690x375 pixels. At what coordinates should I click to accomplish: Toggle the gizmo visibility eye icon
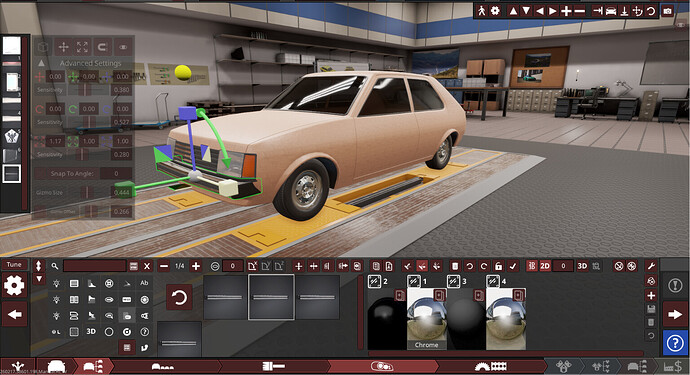click(x=123, y=47)
